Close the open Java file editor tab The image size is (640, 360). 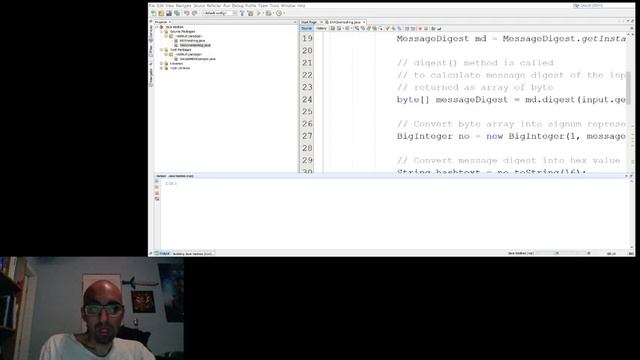click(364, 22)
